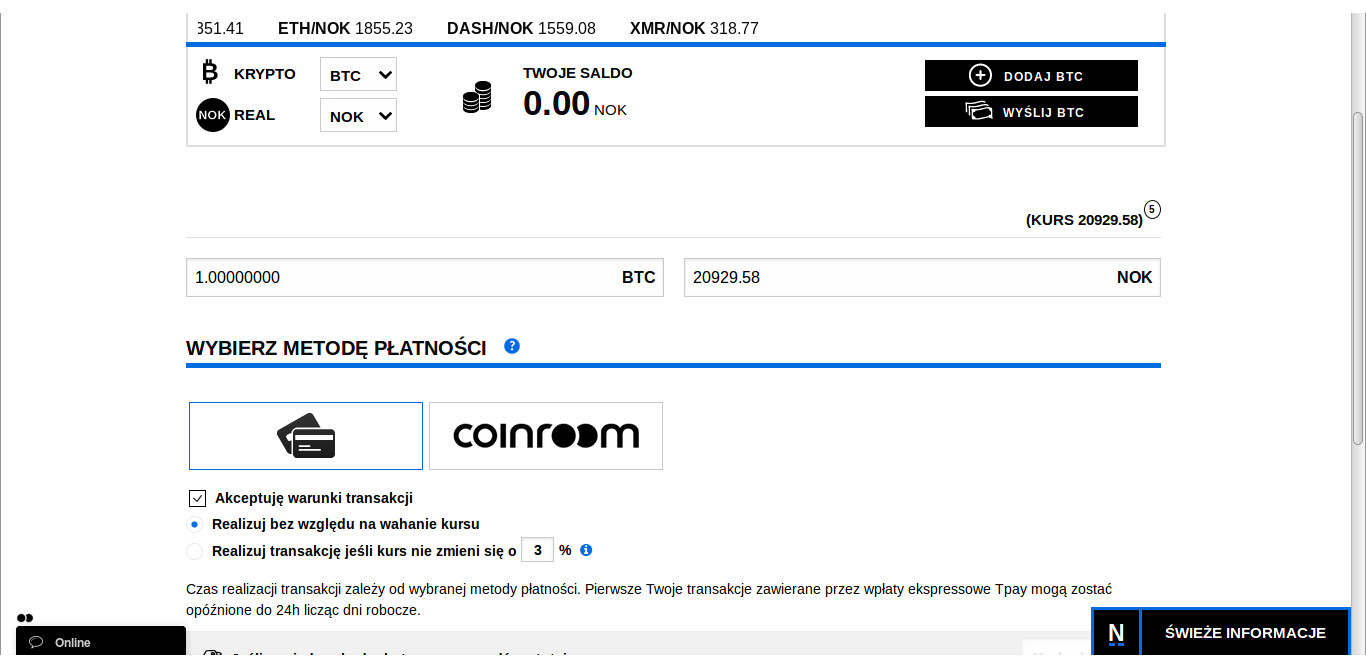
Task: Select Realizuj bez względu na wahanie kursu
Action: tap(194, 524)
